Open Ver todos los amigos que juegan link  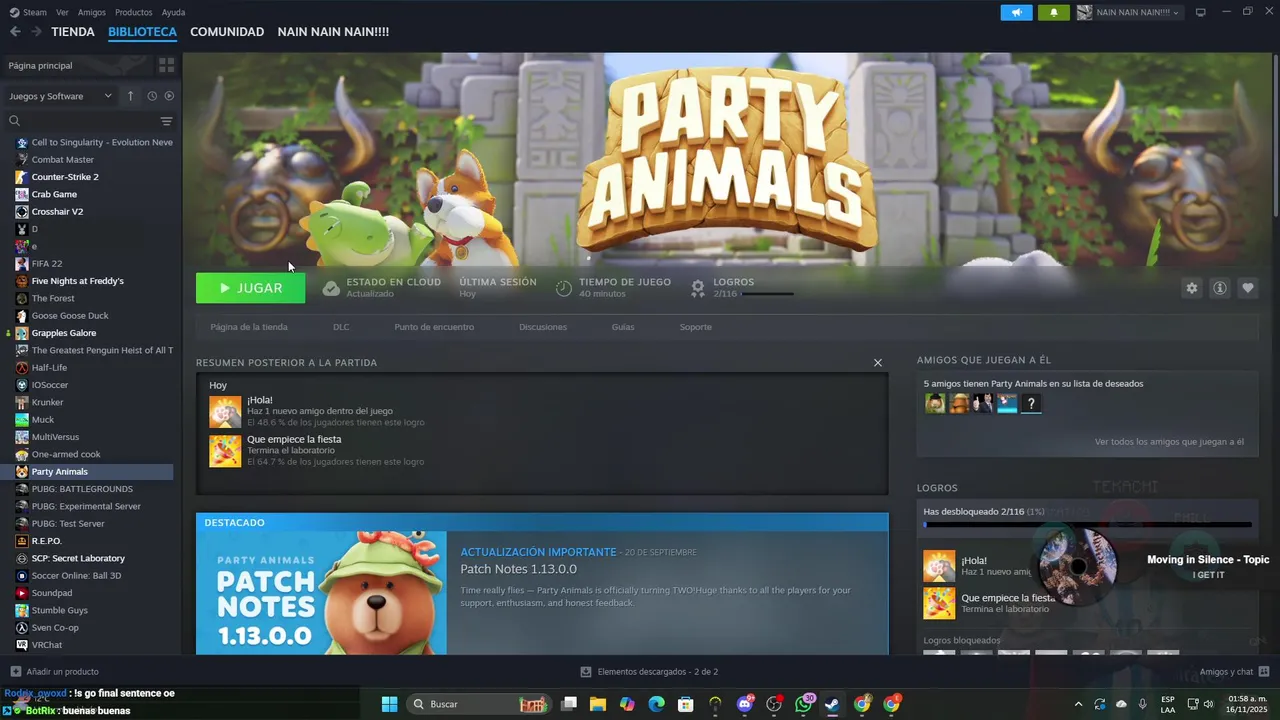click(1169, 442)
